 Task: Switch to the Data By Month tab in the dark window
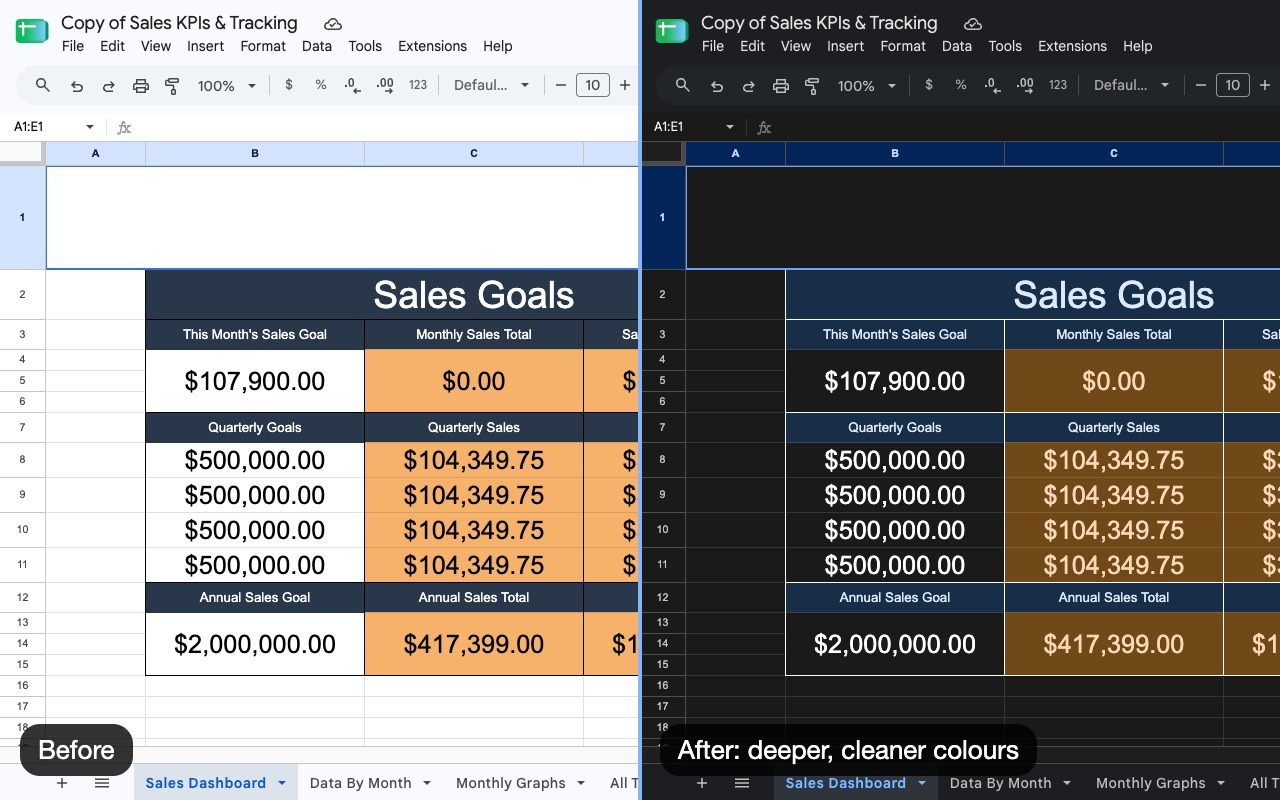point(1000,783)
